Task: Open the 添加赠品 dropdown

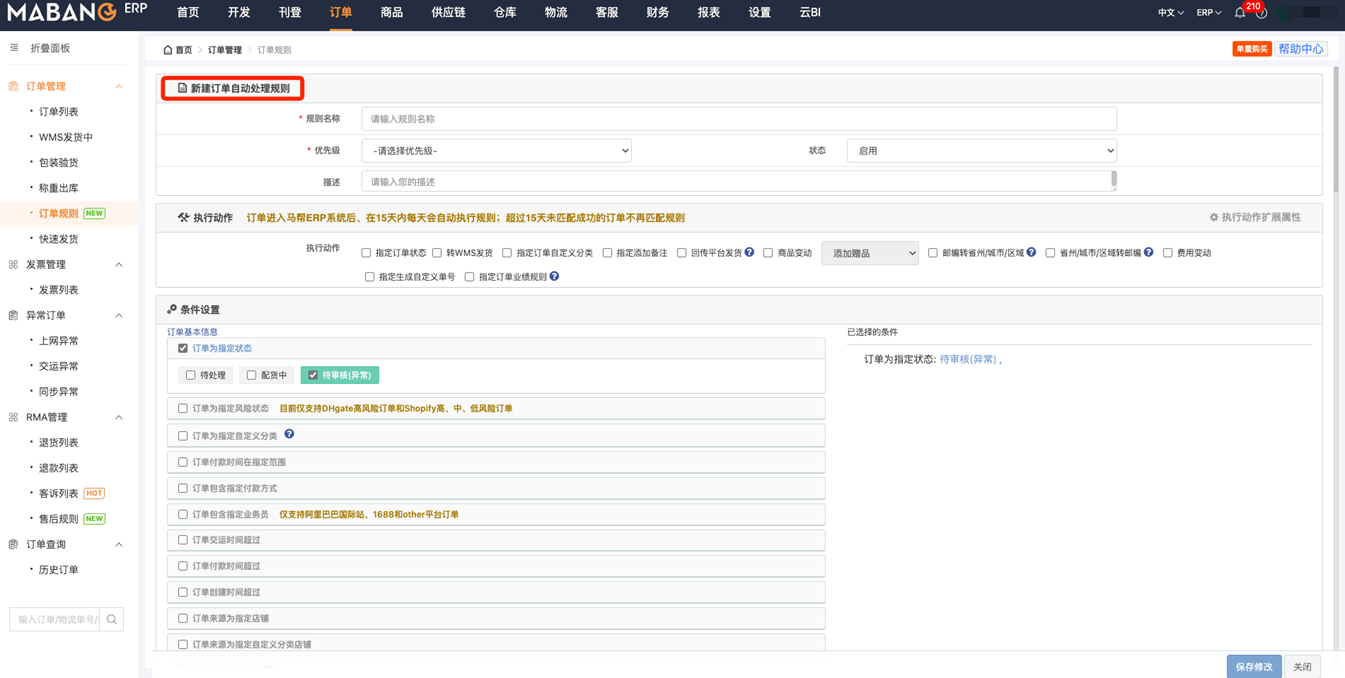Action: [x=869, y=253]
